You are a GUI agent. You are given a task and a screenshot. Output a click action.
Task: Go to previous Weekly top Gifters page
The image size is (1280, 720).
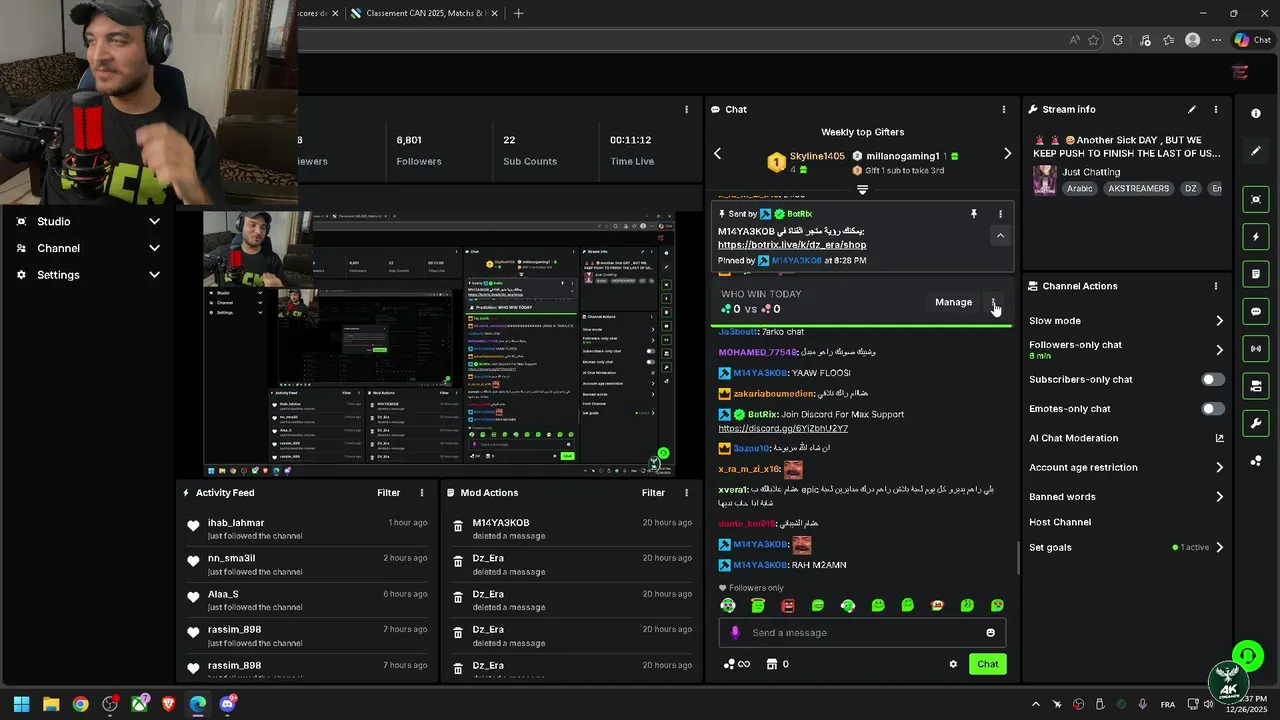[x=717, y=154]
